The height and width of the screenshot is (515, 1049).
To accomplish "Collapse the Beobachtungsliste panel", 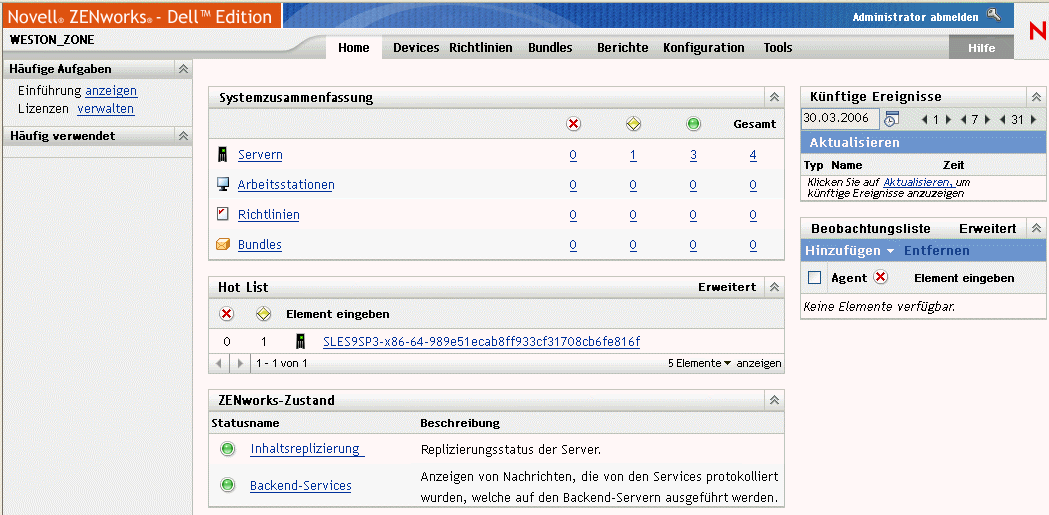I will tap(1036, 228).
